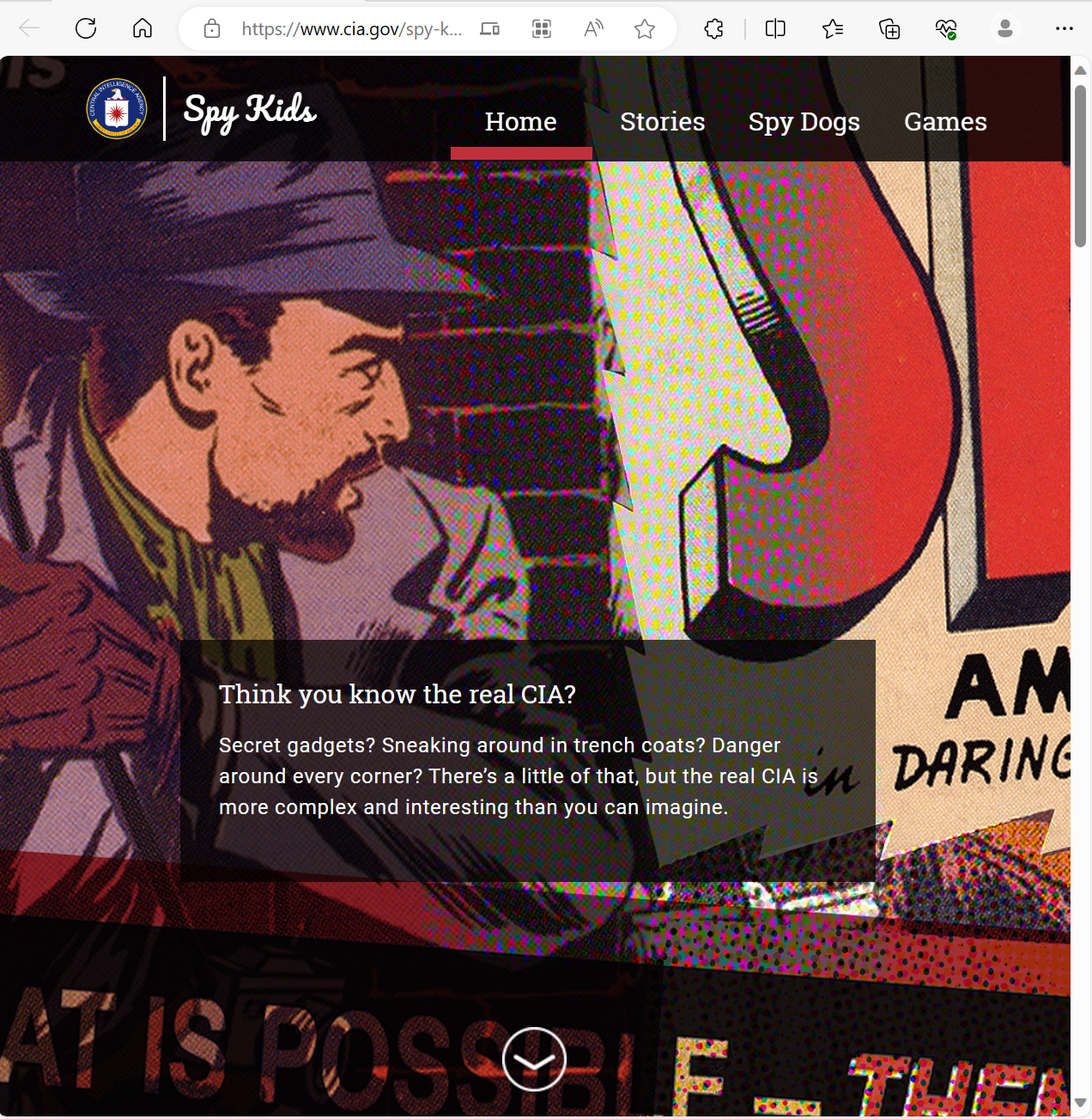Open the Favorites list icon

tap(832, 29)
